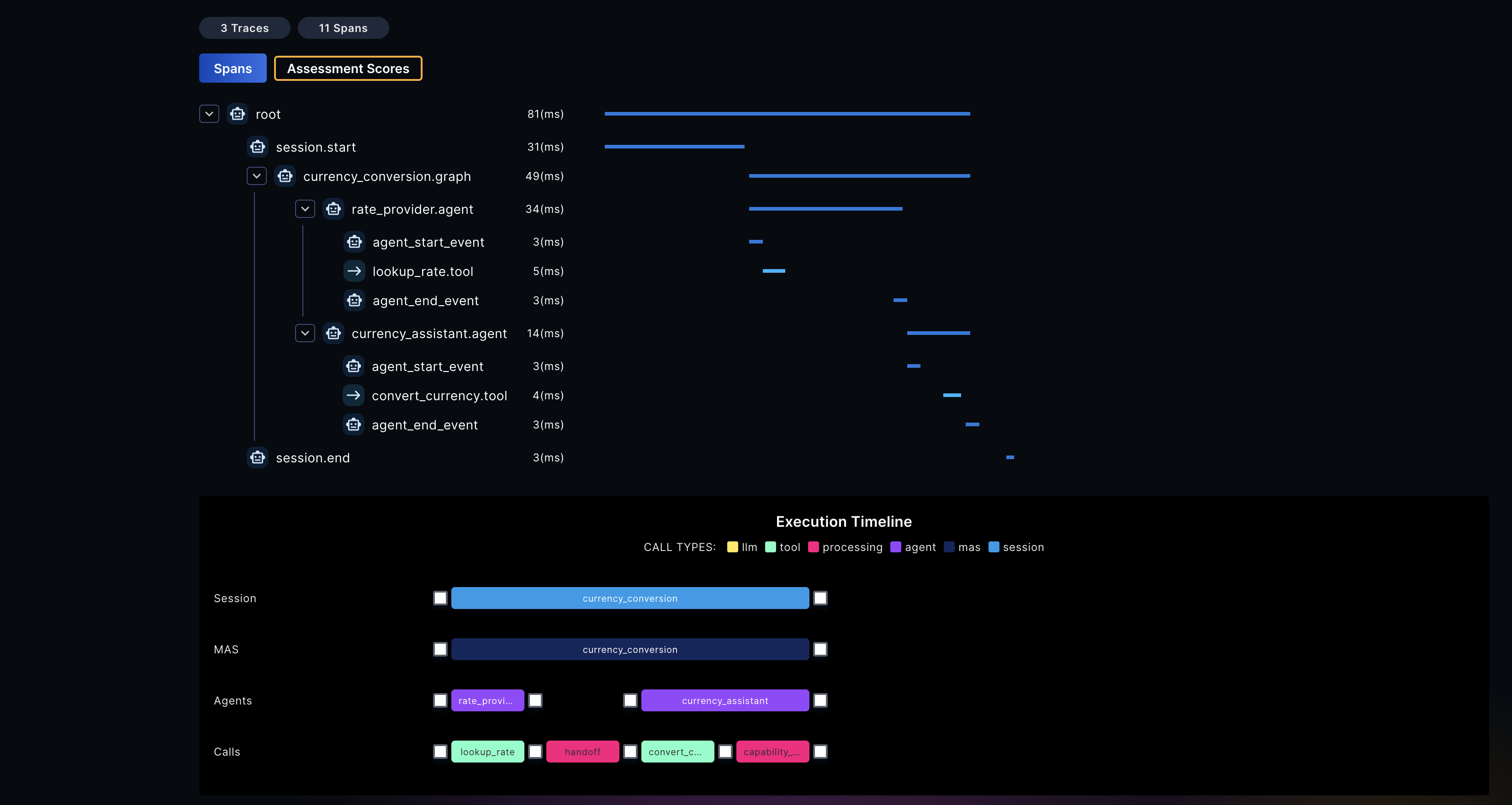The image size is (1512, 805).
Task: Click the agent purple legend swatch
Action: (x=896, y=547)
